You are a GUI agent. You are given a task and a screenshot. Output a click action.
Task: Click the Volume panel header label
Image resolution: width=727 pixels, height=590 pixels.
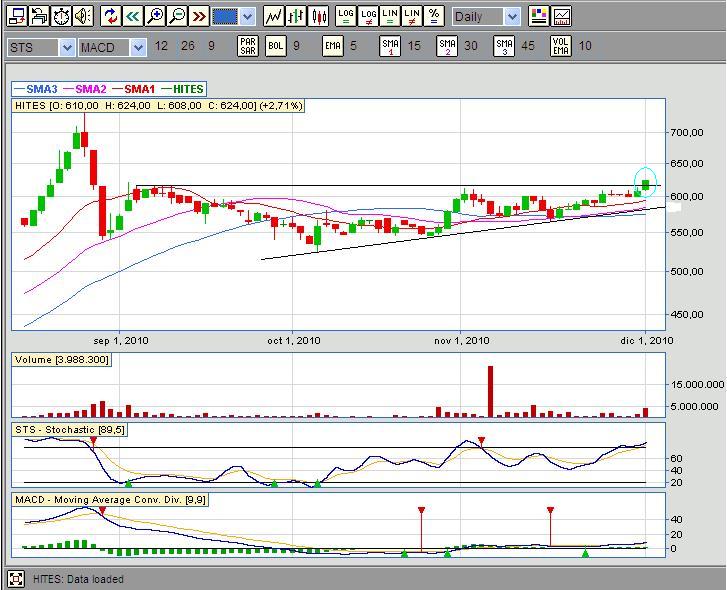(x=62, y=360)
